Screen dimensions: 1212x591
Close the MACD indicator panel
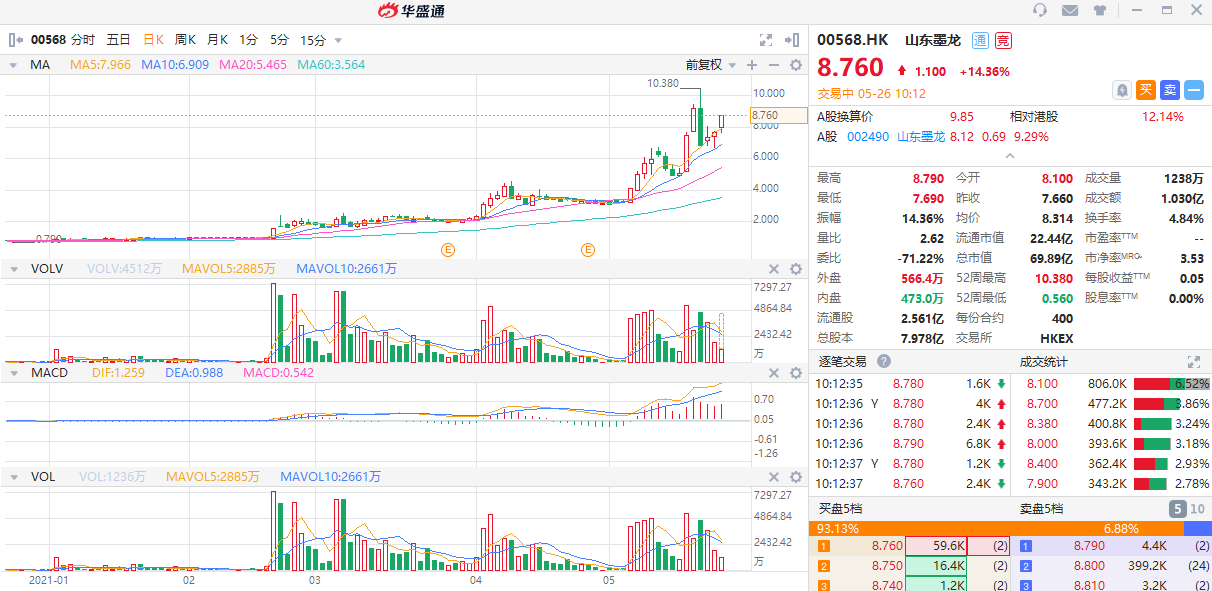[x=774, y=372]
